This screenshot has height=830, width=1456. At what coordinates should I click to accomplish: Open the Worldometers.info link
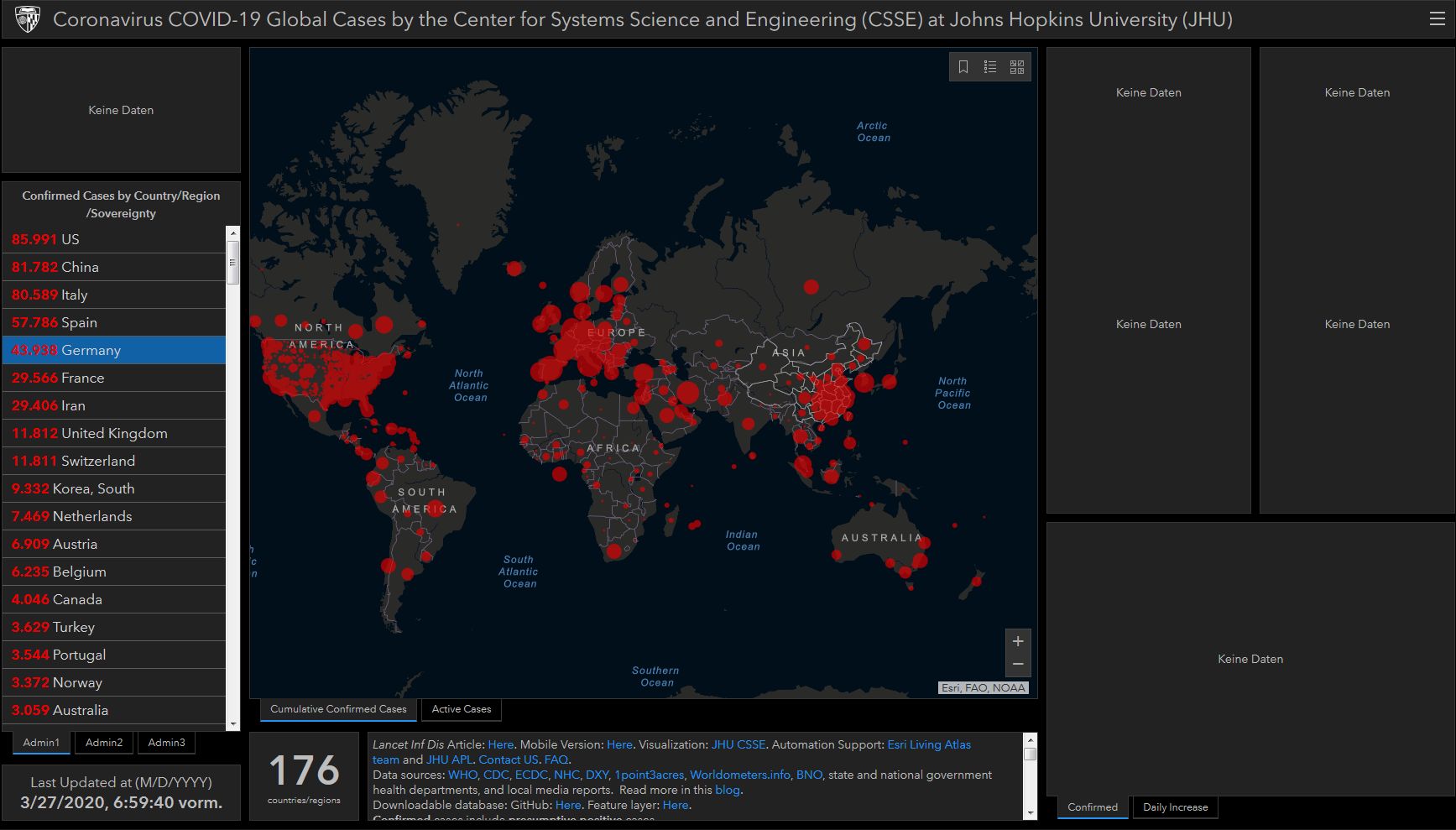click(739, 775)
